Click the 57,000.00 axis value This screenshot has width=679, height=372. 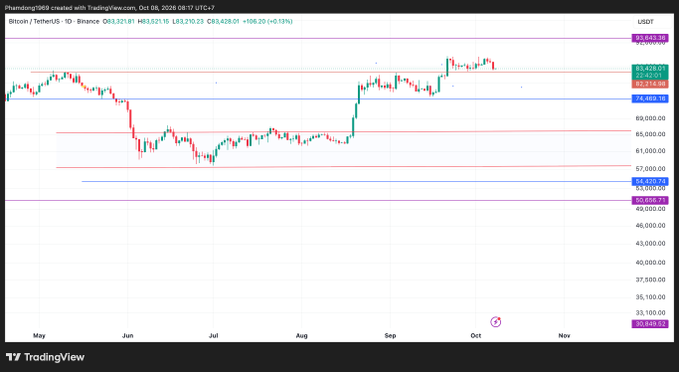650,168
